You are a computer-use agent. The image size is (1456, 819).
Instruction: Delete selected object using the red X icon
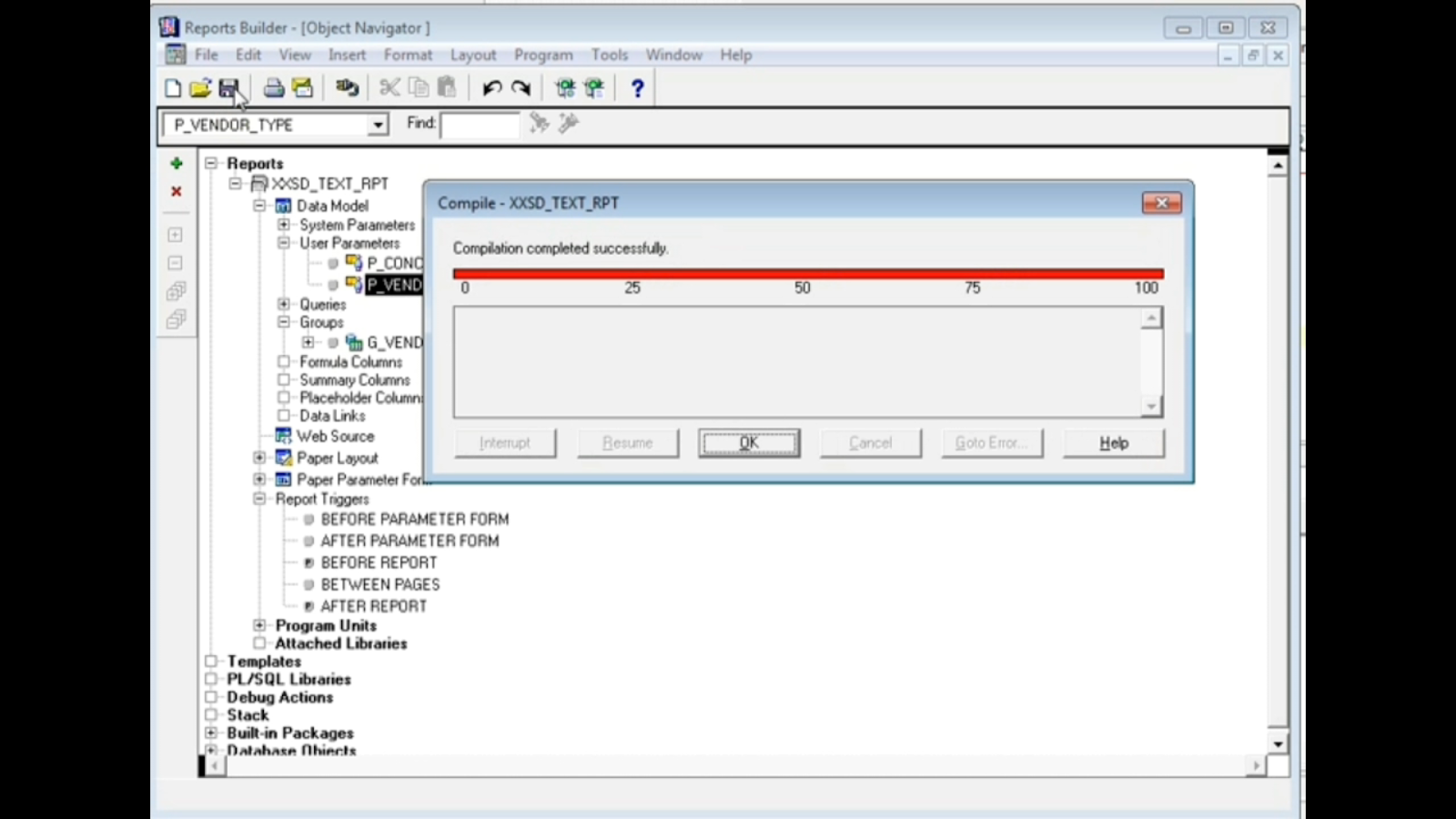click(x=176, y=191)
